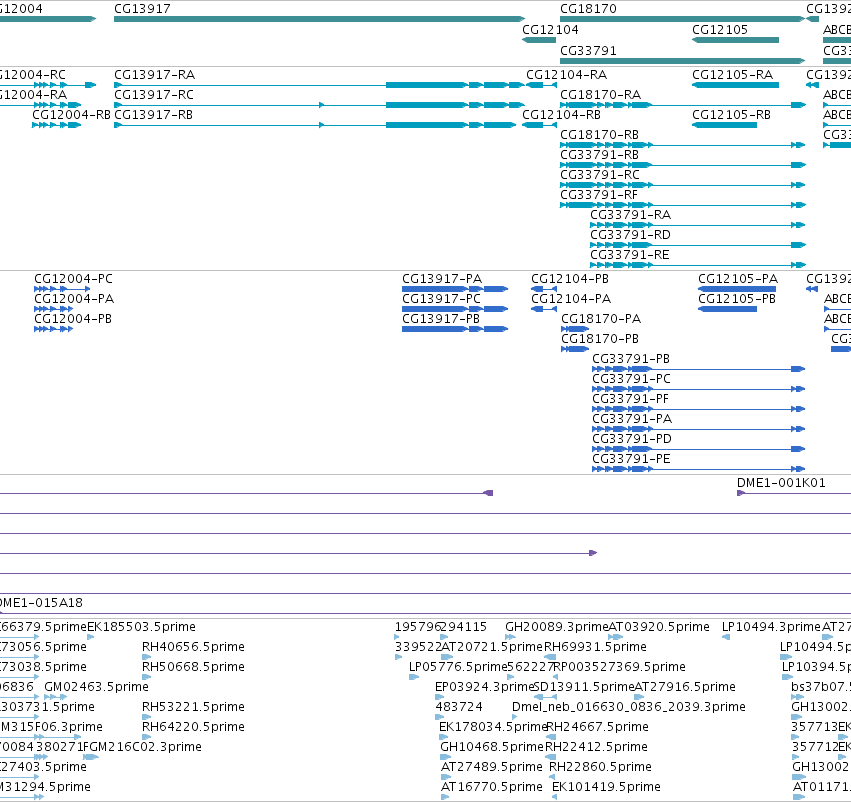Click protein label CG13917-PC
This screenshot has width=851, height=802.
(x=442, y=299)
